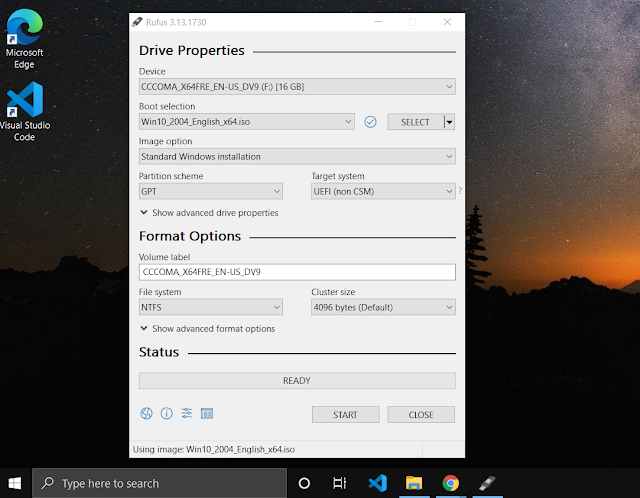Click the SELECT button for boot image
640x498 pixels.
pyautogui.click(x=416, y=122)
